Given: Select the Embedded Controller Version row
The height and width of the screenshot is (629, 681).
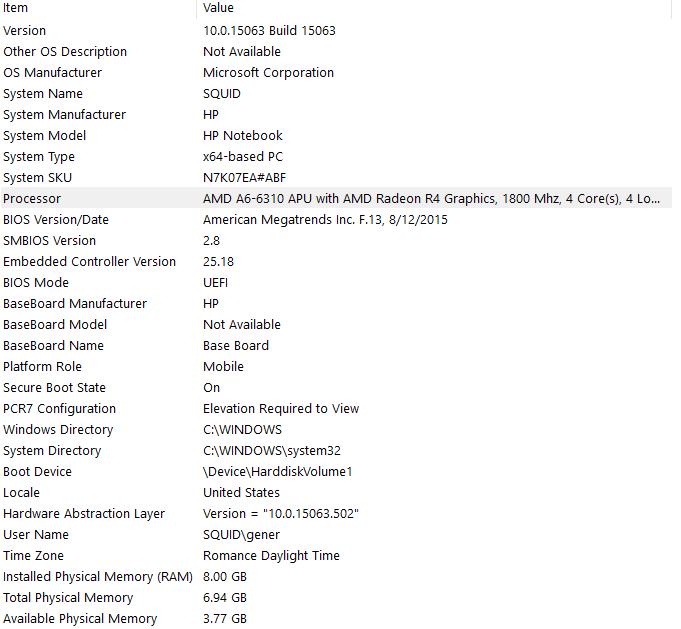Looking at the screenshot, I should point(336,262).
